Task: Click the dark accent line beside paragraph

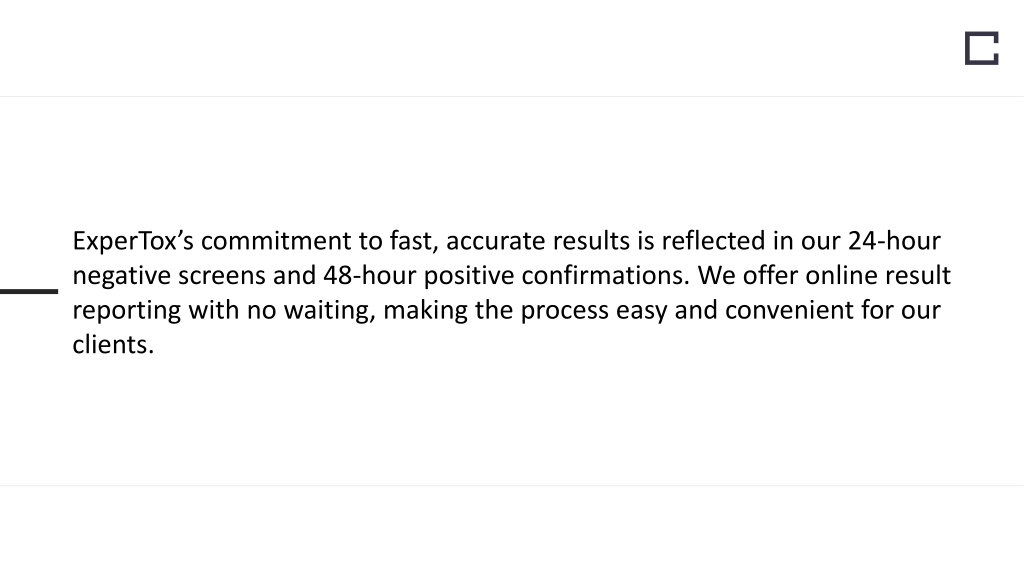Action: click(29, 291)
